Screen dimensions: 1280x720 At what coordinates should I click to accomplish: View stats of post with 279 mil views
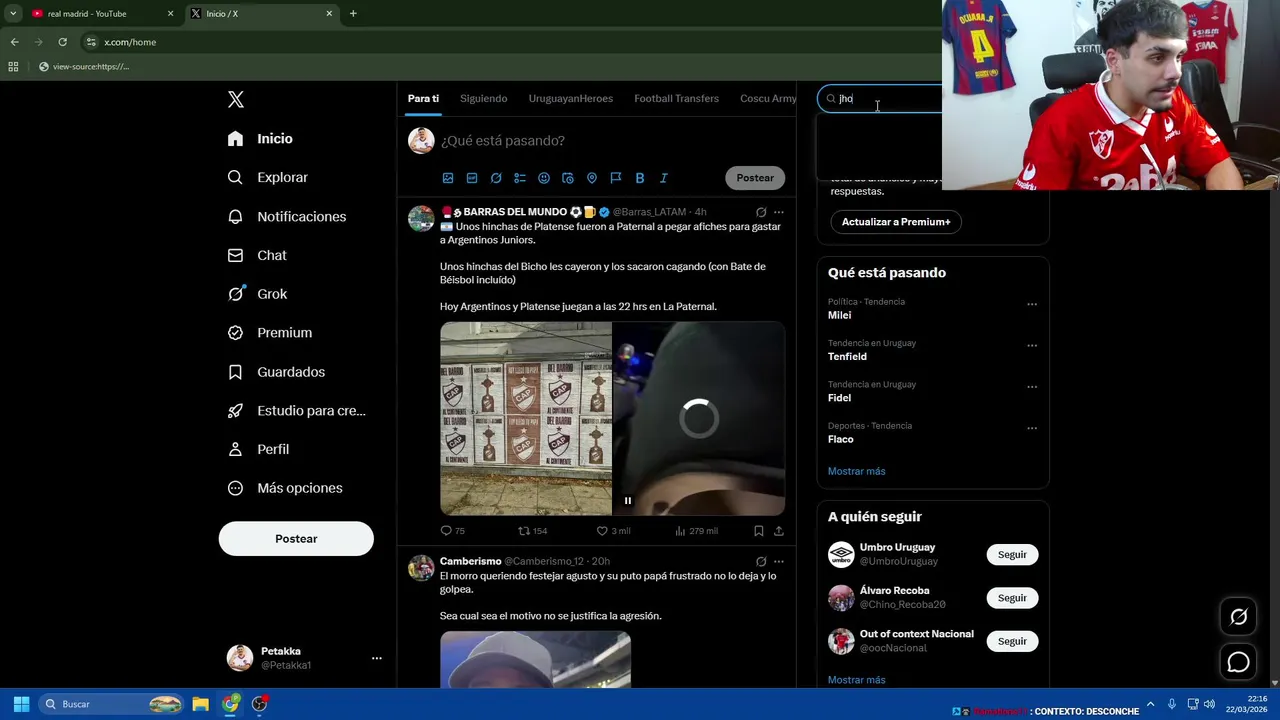pyautogui.click(x=696, y=531)
